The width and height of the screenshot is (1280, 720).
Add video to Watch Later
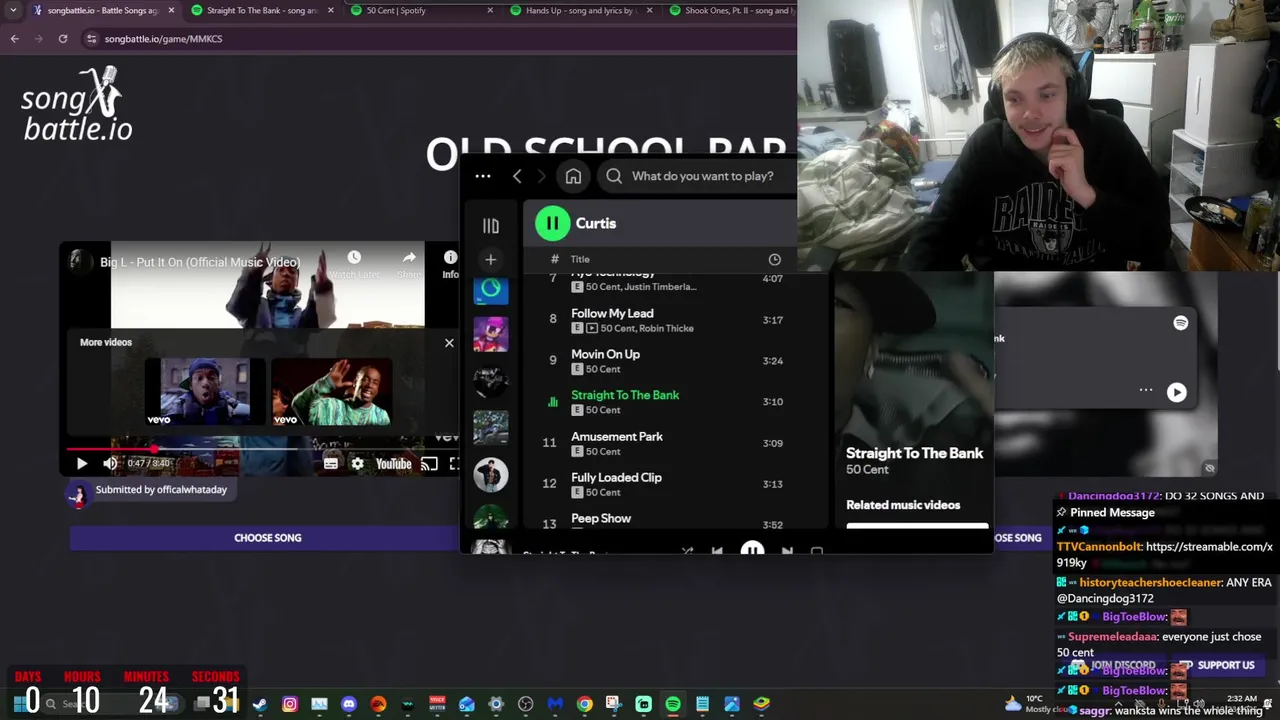point(354,264)
